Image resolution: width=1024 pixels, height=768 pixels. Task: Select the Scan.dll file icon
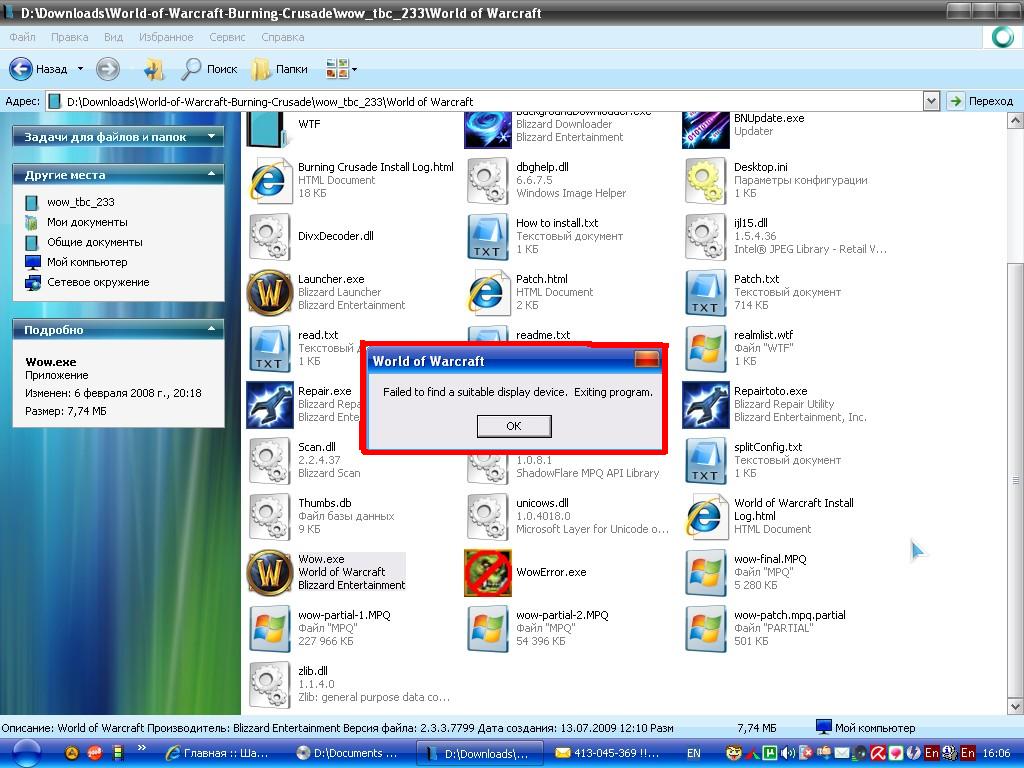(x=268, y=460)
